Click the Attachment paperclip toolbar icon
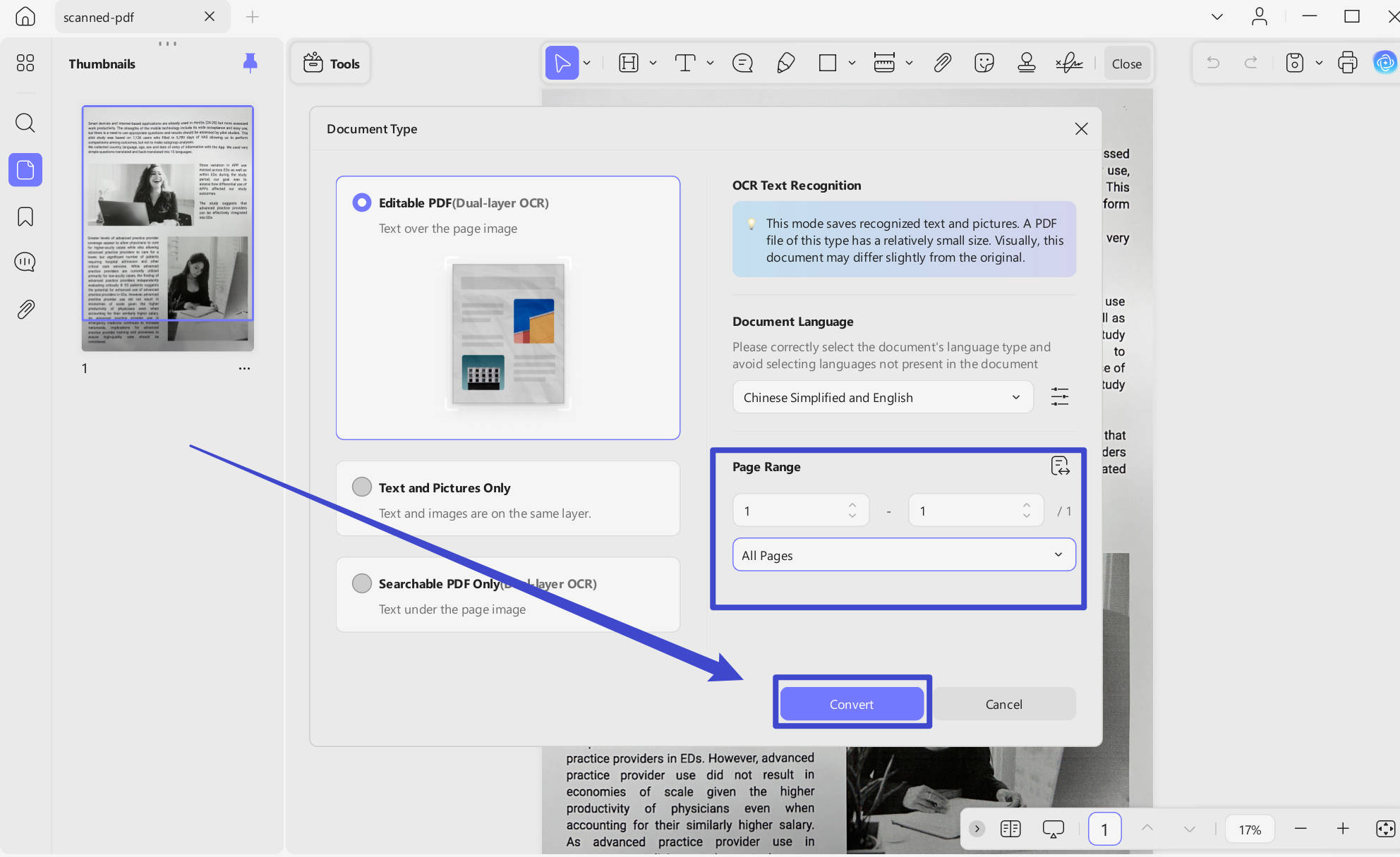This screenshot has width=1400, height=857. click(942, 63)
